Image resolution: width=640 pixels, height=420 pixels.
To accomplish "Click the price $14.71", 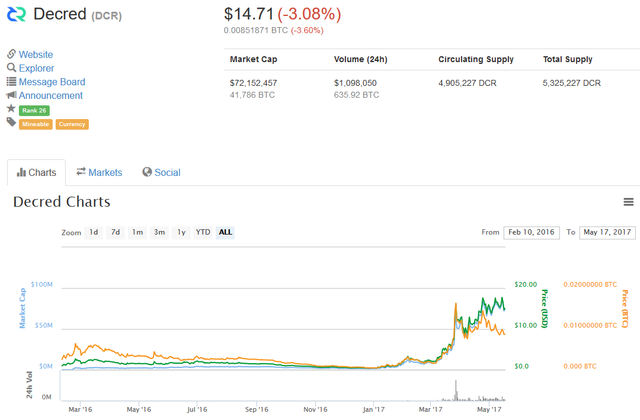I will click(249, 14).
